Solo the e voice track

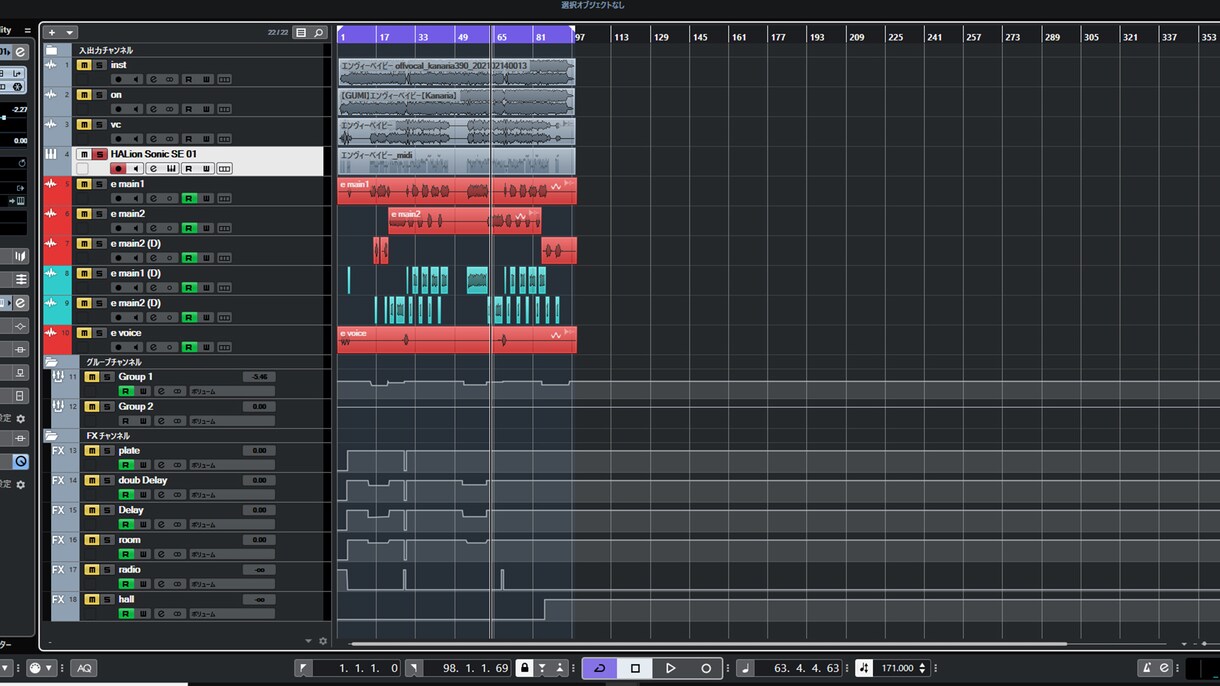point(99,333)
